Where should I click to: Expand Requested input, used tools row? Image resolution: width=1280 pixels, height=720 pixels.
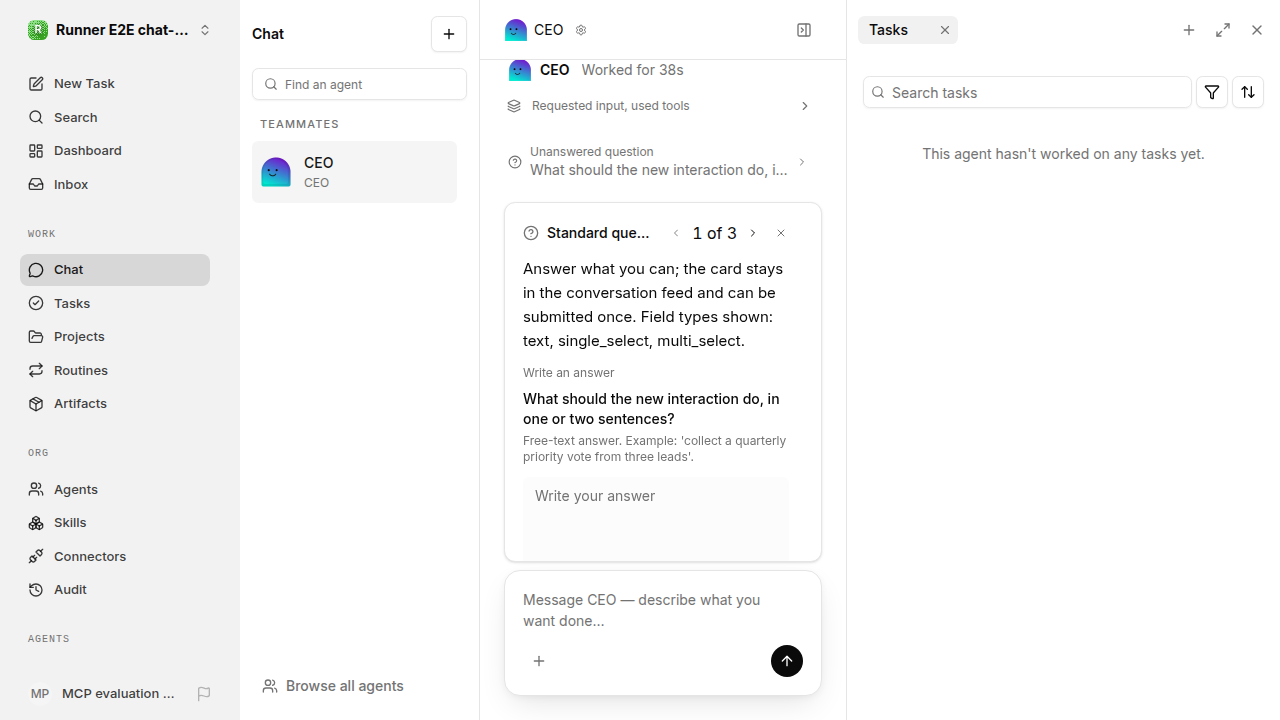tap(660, 106)
